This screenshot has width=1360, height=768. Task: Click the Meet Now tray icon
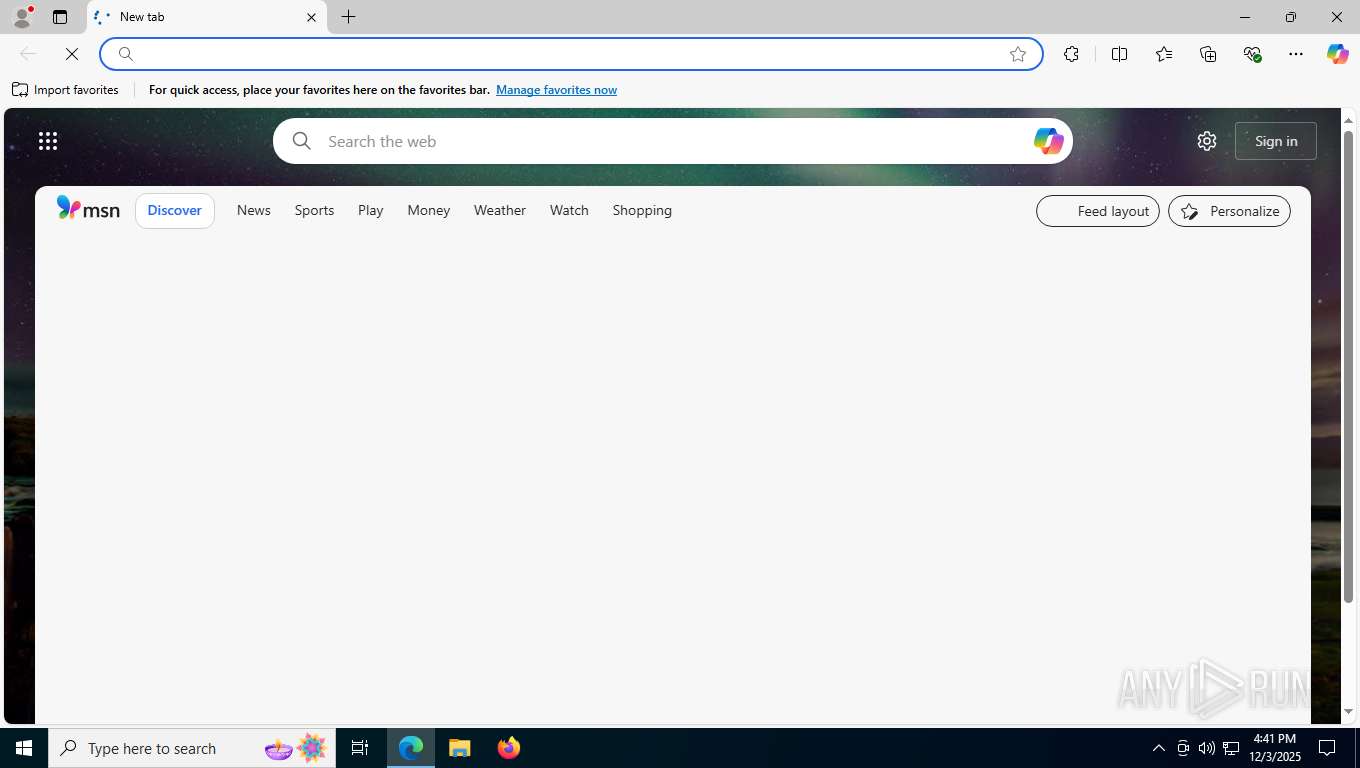pos(1183,748)
